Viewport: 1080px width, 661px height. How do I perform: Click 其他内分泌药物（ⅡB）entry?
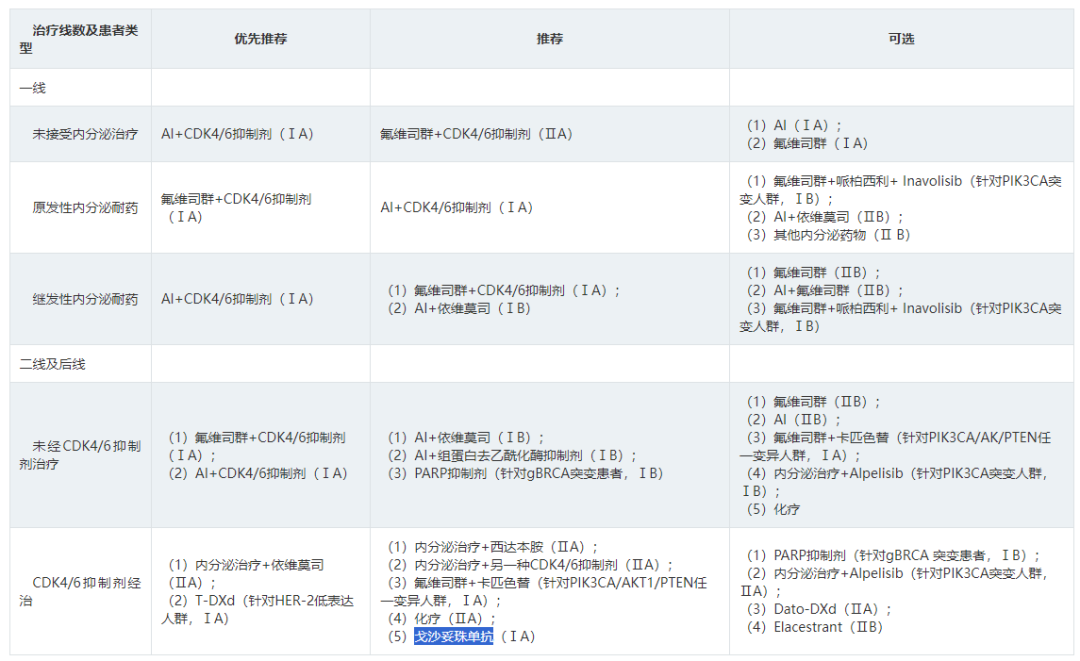click(x=829, y=235)
